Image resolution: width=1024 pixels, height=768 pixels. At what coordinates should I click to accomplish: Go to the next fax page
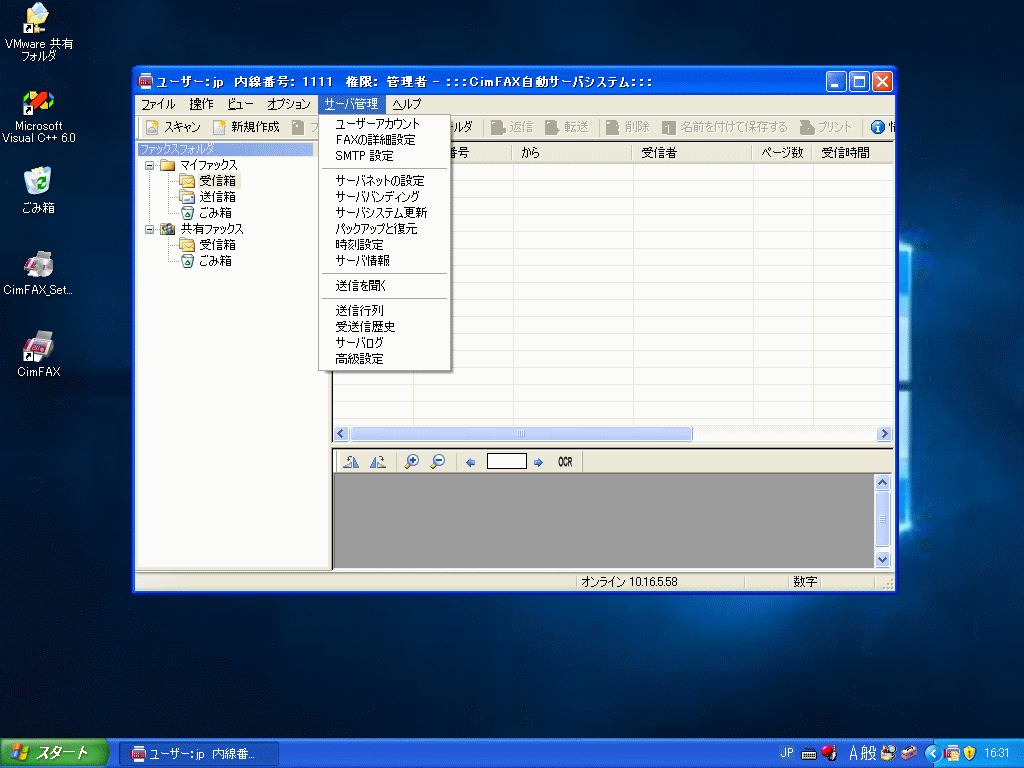[x=538, y=462]
